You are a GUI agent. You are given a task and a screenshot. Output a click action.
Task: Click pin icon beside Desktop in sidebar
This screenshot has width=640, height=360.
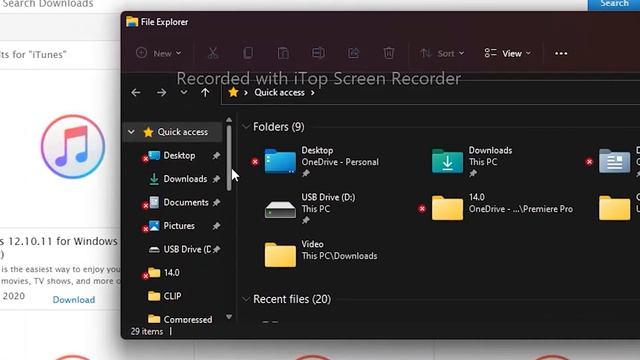click(x=216, y=156)
